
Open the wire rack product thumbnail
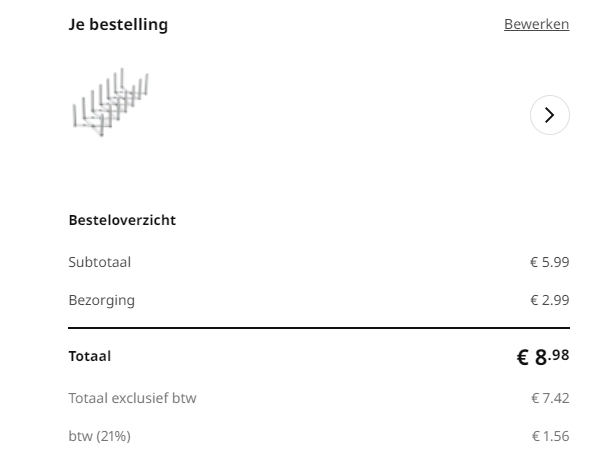tap(110, 102)
